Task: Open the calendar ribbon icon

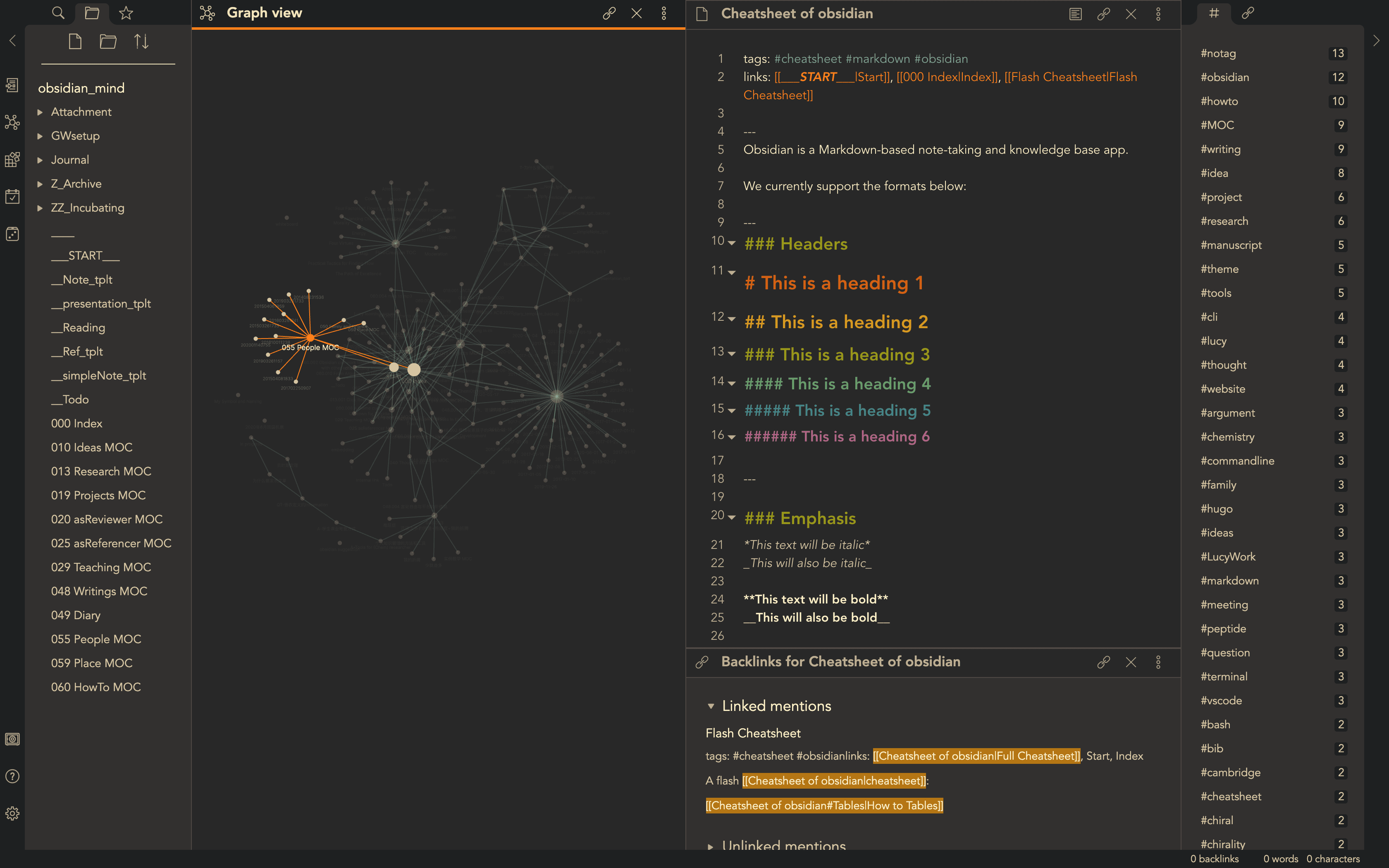Action: tap(12, 196)
